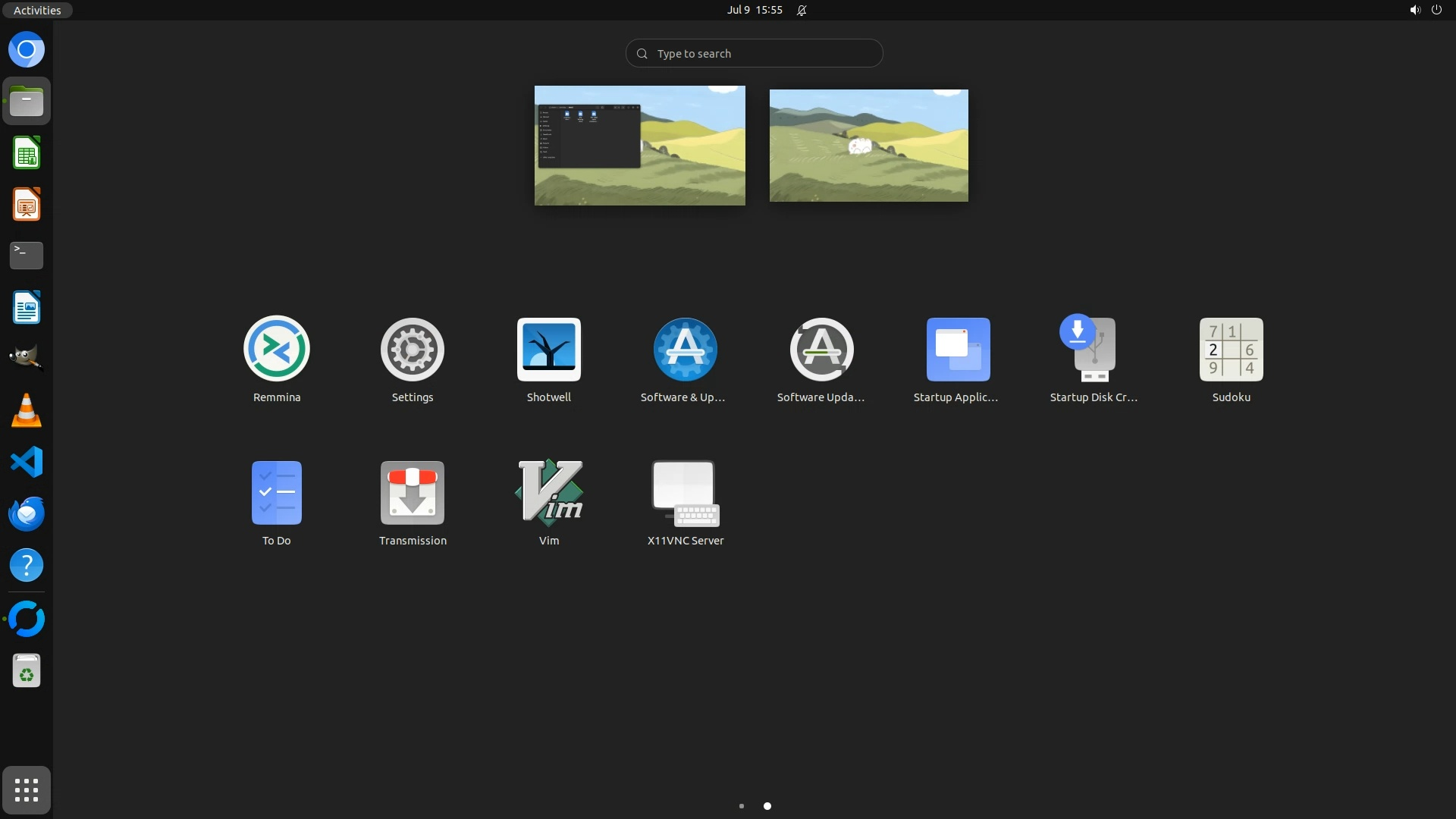The height and width of the screenshot is (819, 1456).
Task: Click the Type to search field
Action: [x=754, y=53]
